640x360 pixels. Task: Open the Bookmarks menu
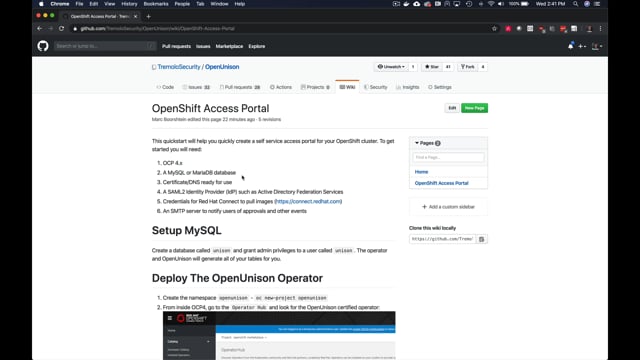point(156,4)
